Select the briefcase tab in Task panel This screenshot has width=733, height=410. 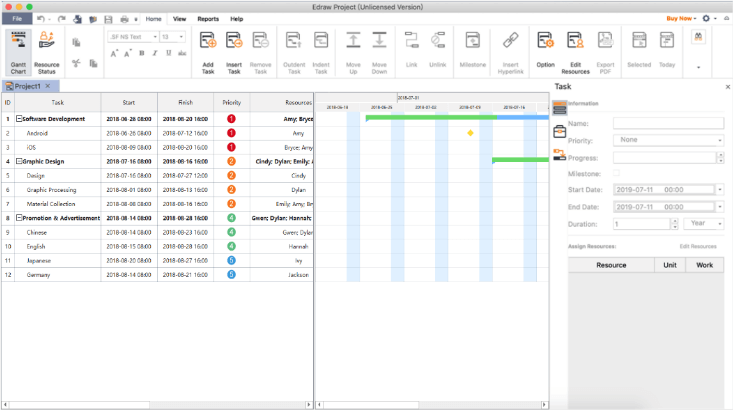[x=560, y=132]
